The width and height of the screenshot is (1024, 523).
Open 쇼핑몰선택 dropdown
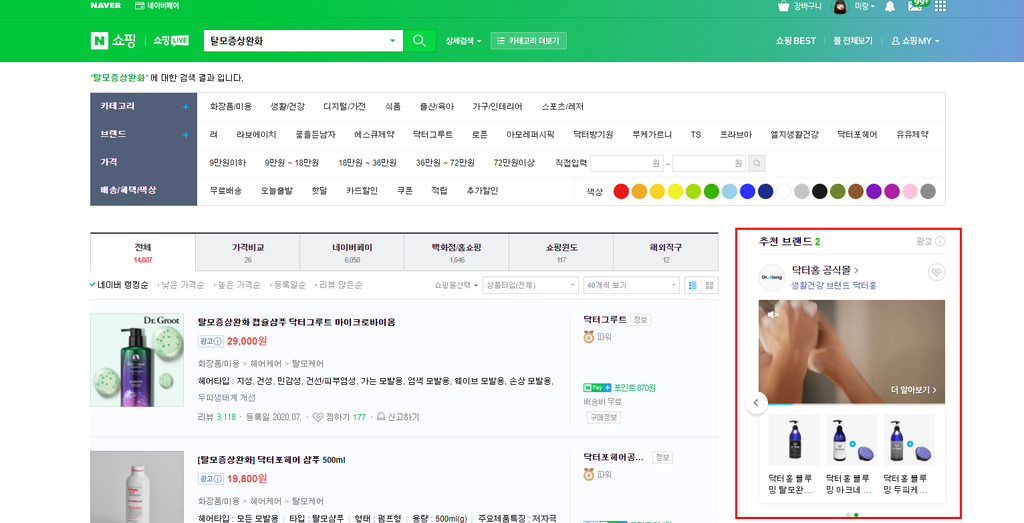coord(456,285)
